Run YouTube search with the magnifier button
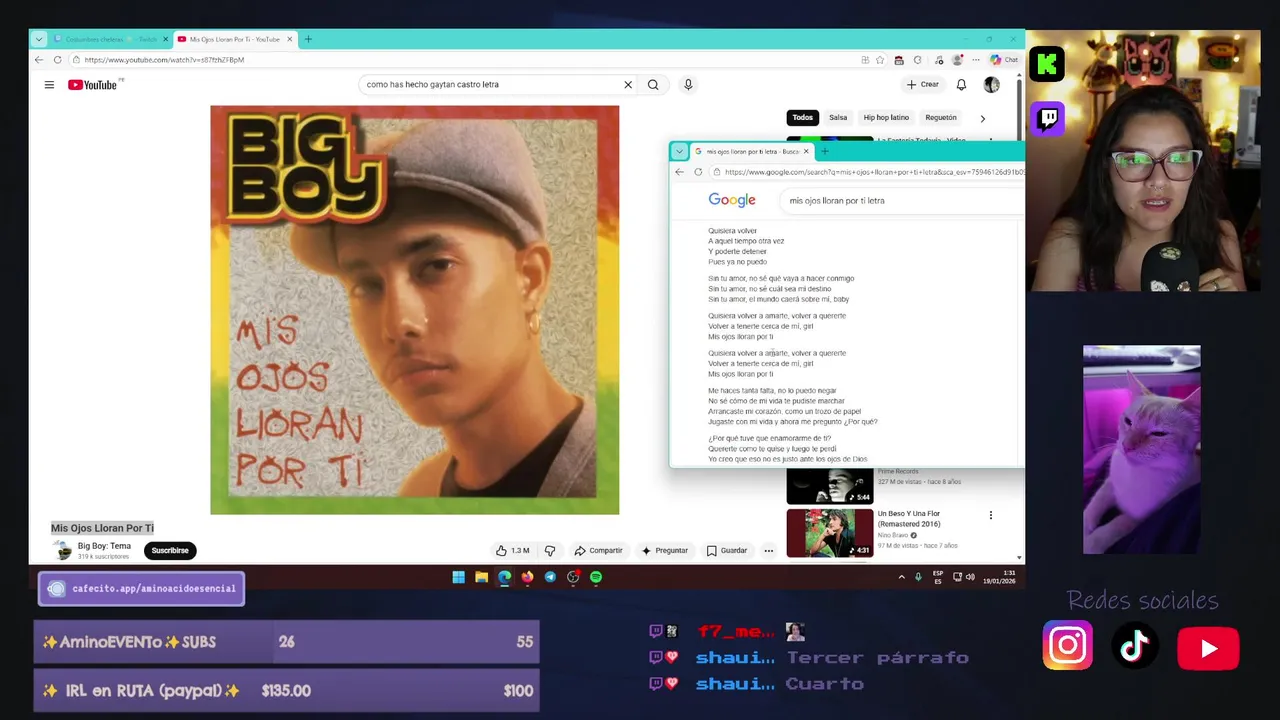Viewport: 1280px width, 720px height. (x=653, y=85)
